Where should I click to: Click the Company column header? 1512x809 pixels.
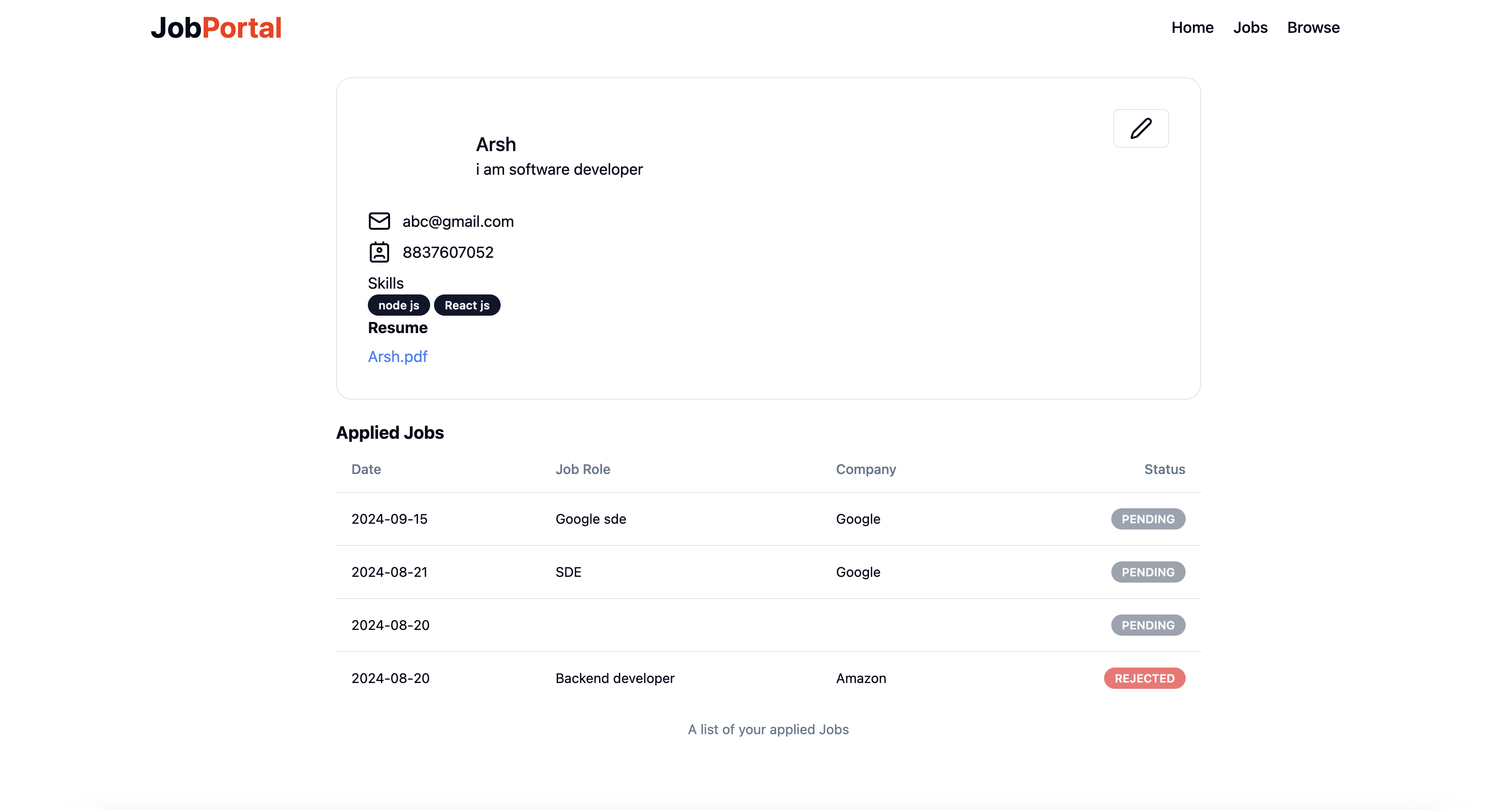[x=866, y=469]
